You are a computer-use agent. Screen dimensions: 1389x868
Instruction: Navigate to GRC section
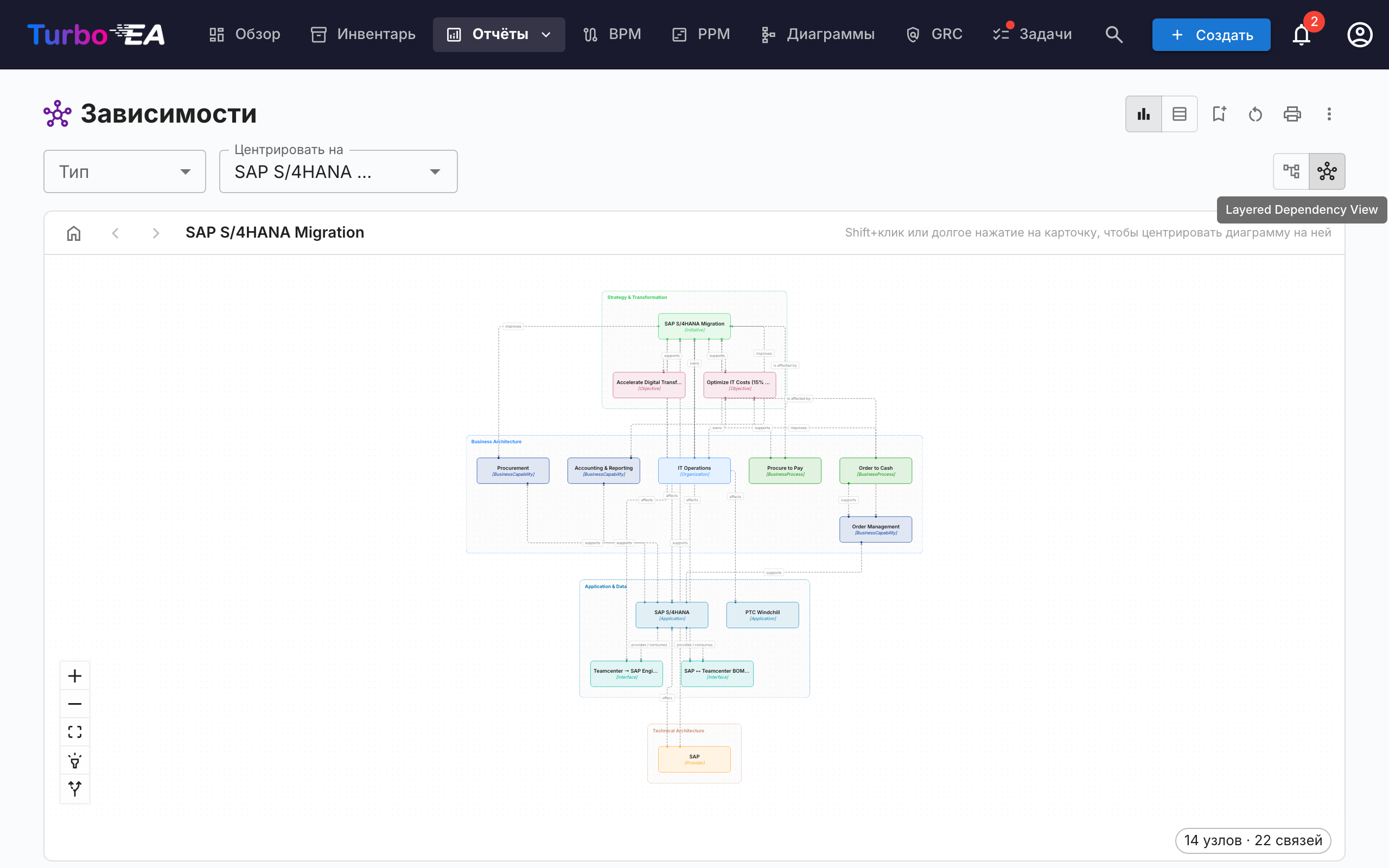click(934, 34)
